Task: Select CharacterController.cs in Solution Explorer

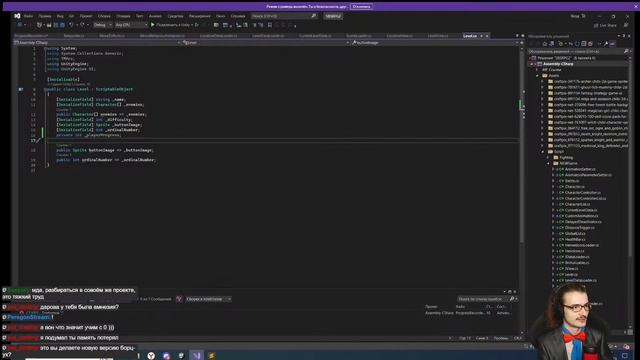Action: (x=582, y=193)
